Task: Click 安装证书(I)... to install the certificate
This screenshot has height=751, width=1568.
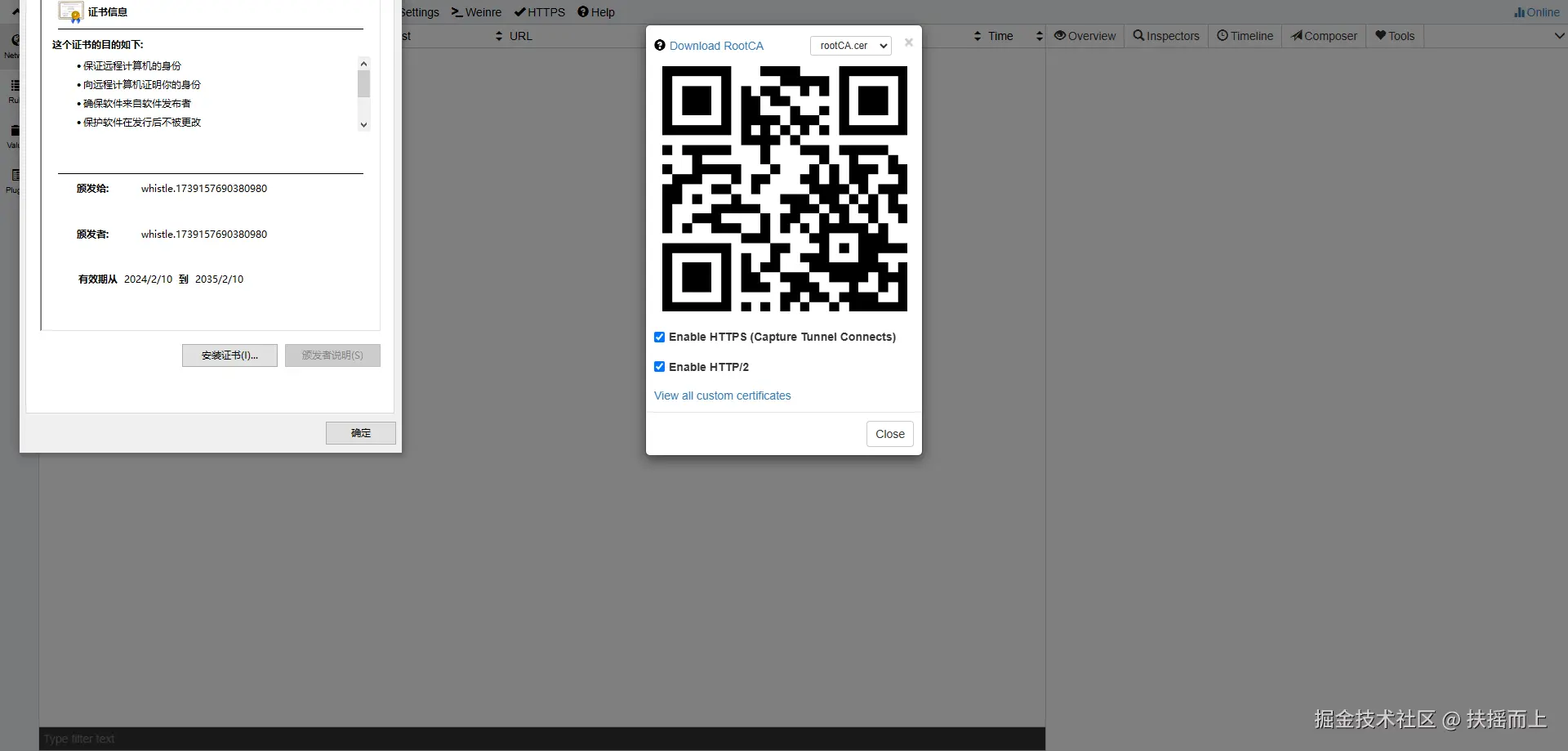Action: [229, 355]
